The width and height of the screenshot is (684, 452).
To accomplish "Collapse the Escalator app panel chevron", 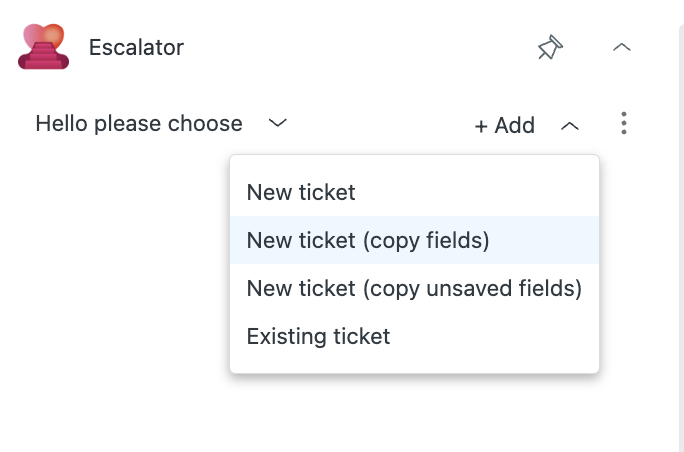I will (x=622, y=47).
